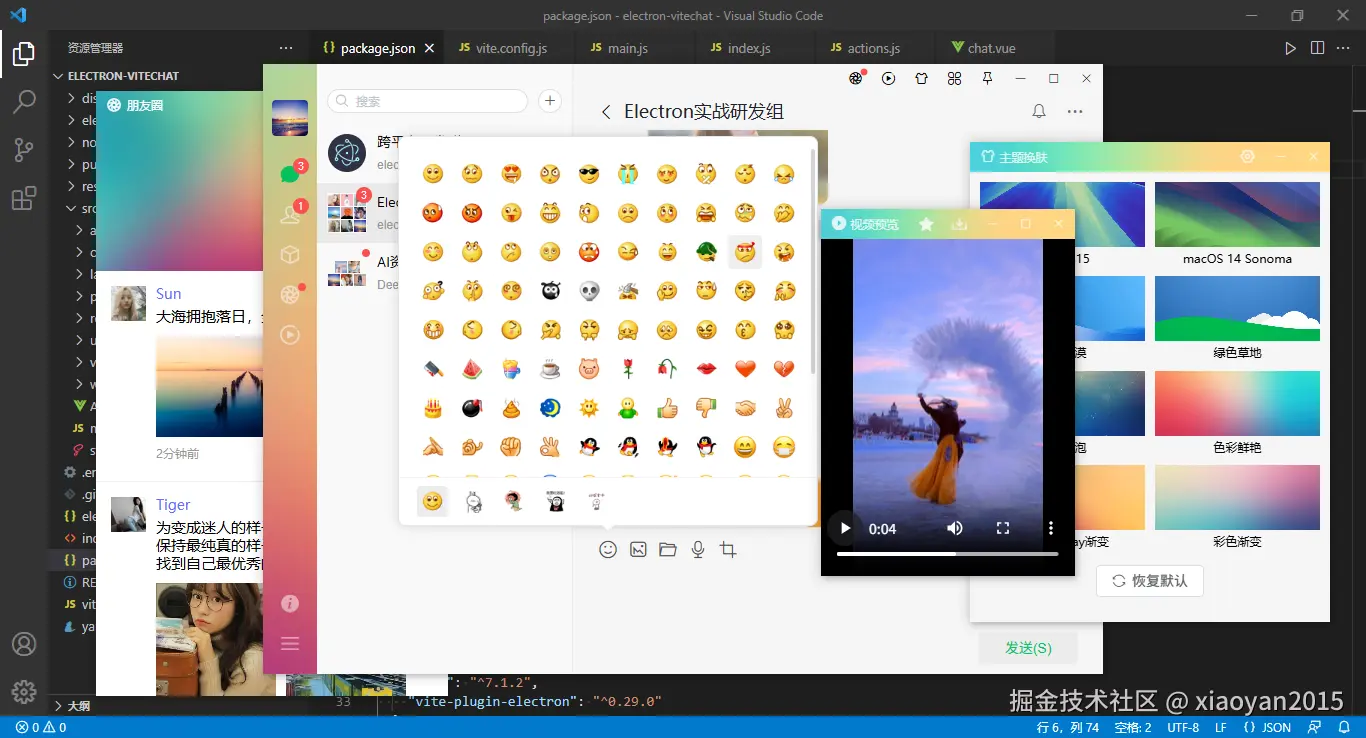This screenshot has width=1366, height=738.
Task: Open the four-squares apps icon in chat titlebar
Action: 954,78
